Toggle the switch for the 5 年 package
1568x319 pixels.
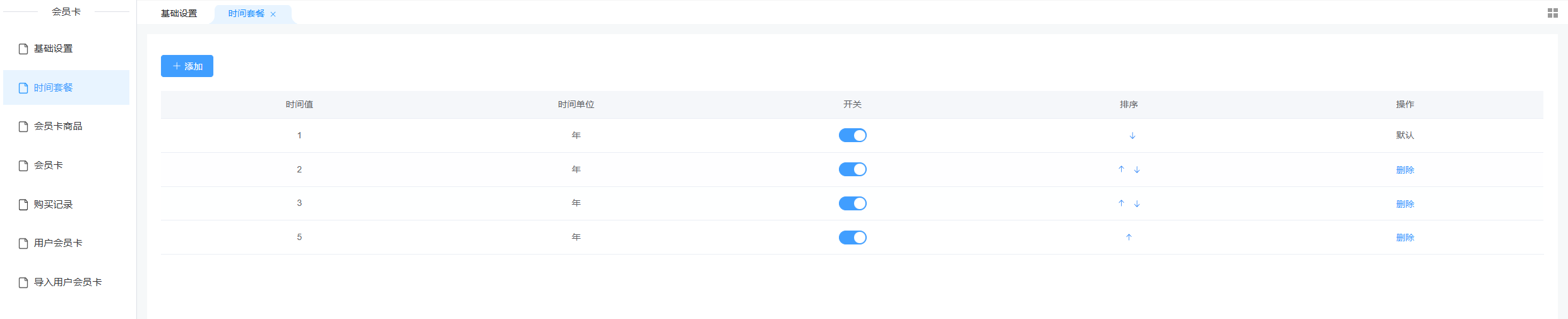pos(852,238)
